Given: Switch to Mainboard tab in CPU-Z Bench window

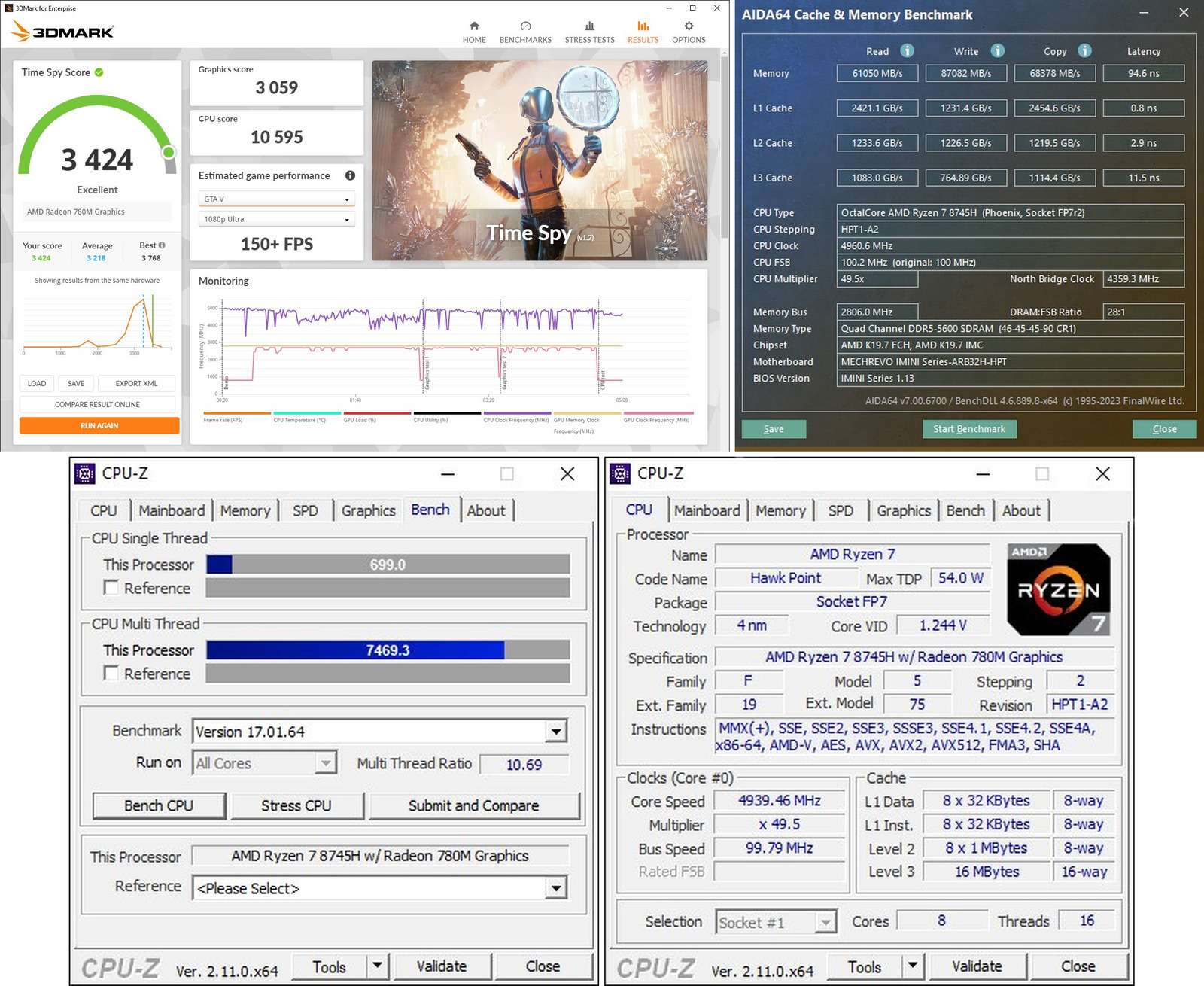Looking at the screenshot, I should pyautogui.click(x=172, y=510).
